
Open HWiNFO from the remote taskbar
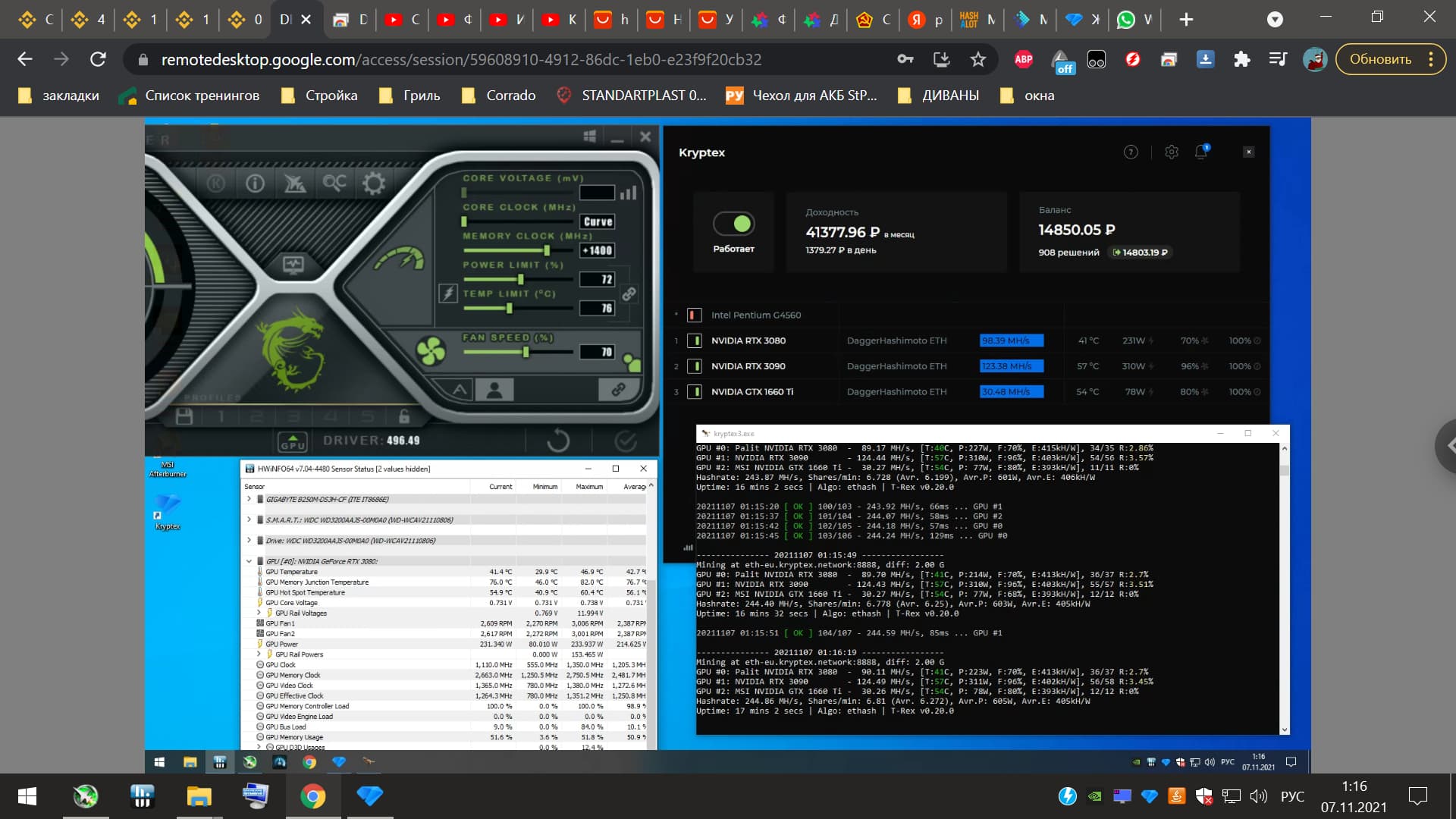click(220, 762)
